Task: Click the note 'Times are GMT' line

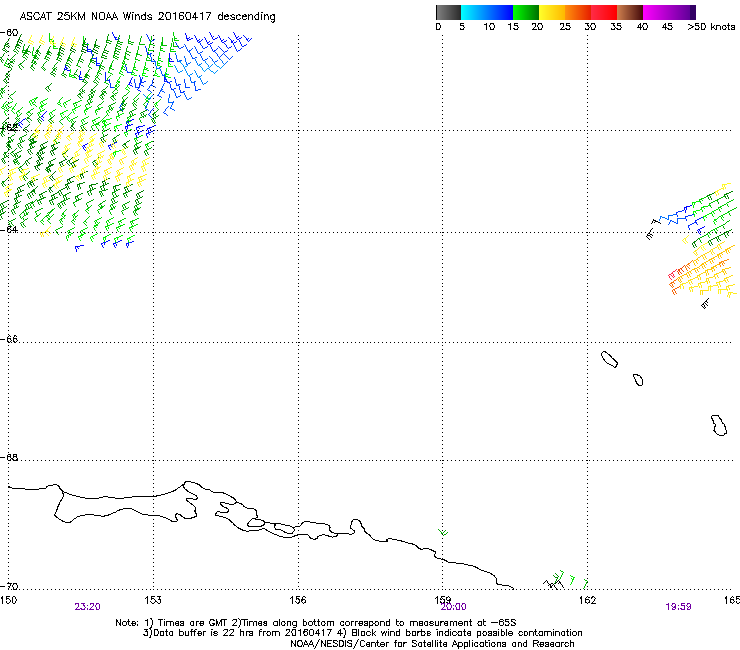Action: pyautogui.click(x=316, y=623)
